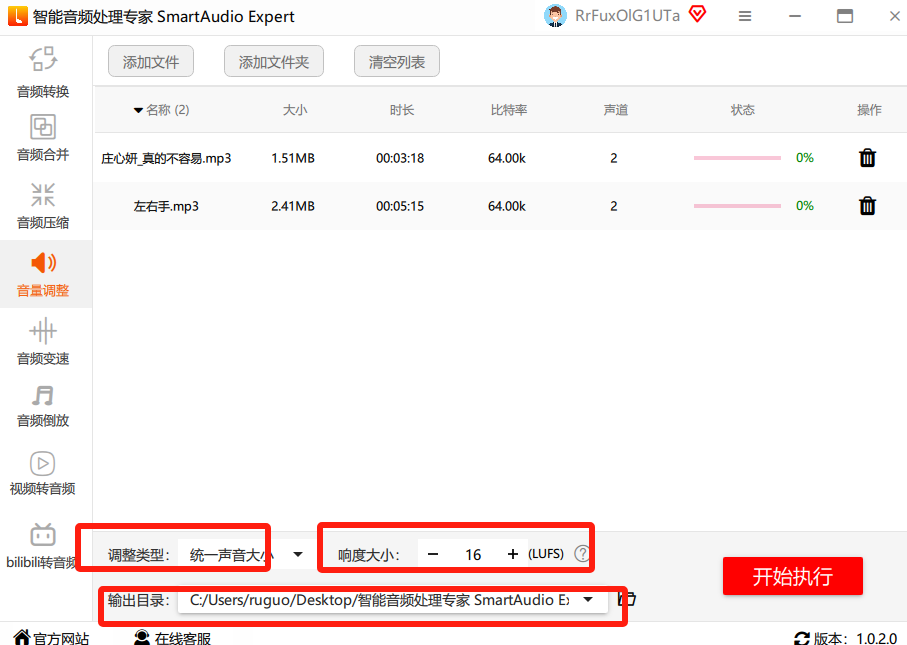Image resolution: width=907 pixels, height=645 pixels.
Task: Open the 音频变速 audio speed section
Action: coord(43,342)
